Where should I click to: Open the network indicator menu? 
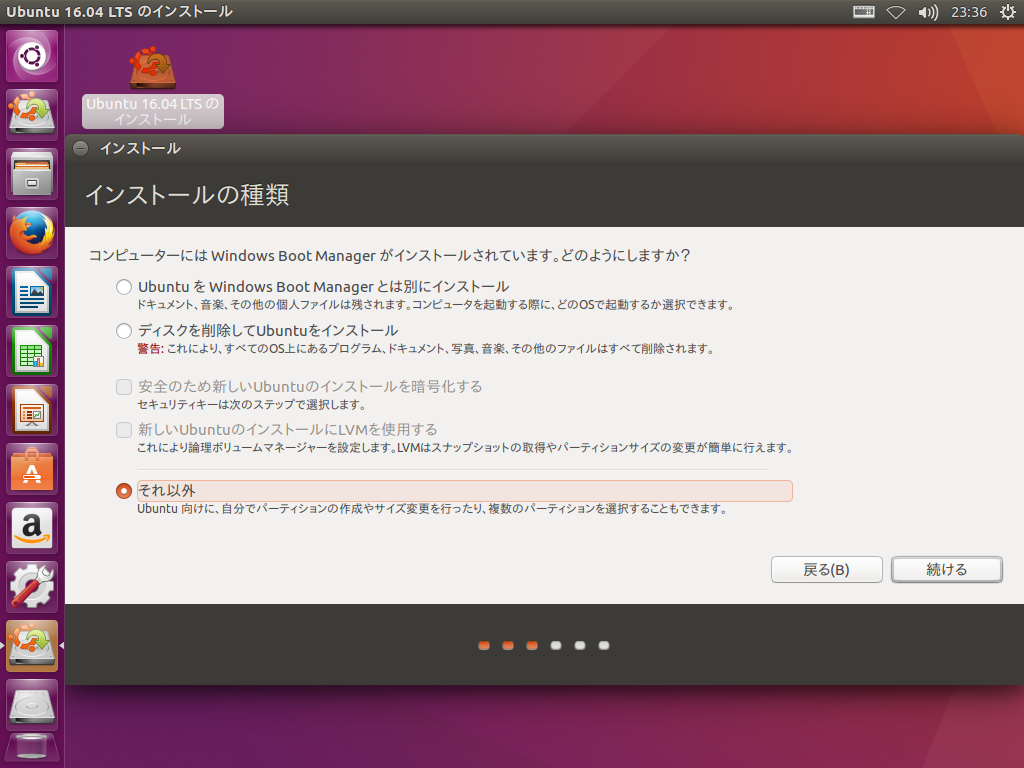point(895,12)
